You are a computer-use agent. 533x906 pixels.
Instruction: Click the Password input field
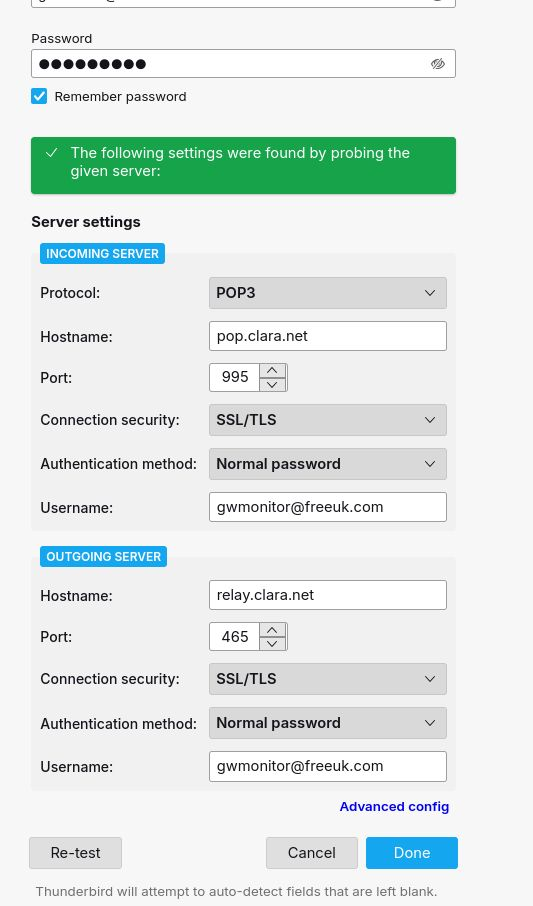pyautogui.click(x=243, y=64)
